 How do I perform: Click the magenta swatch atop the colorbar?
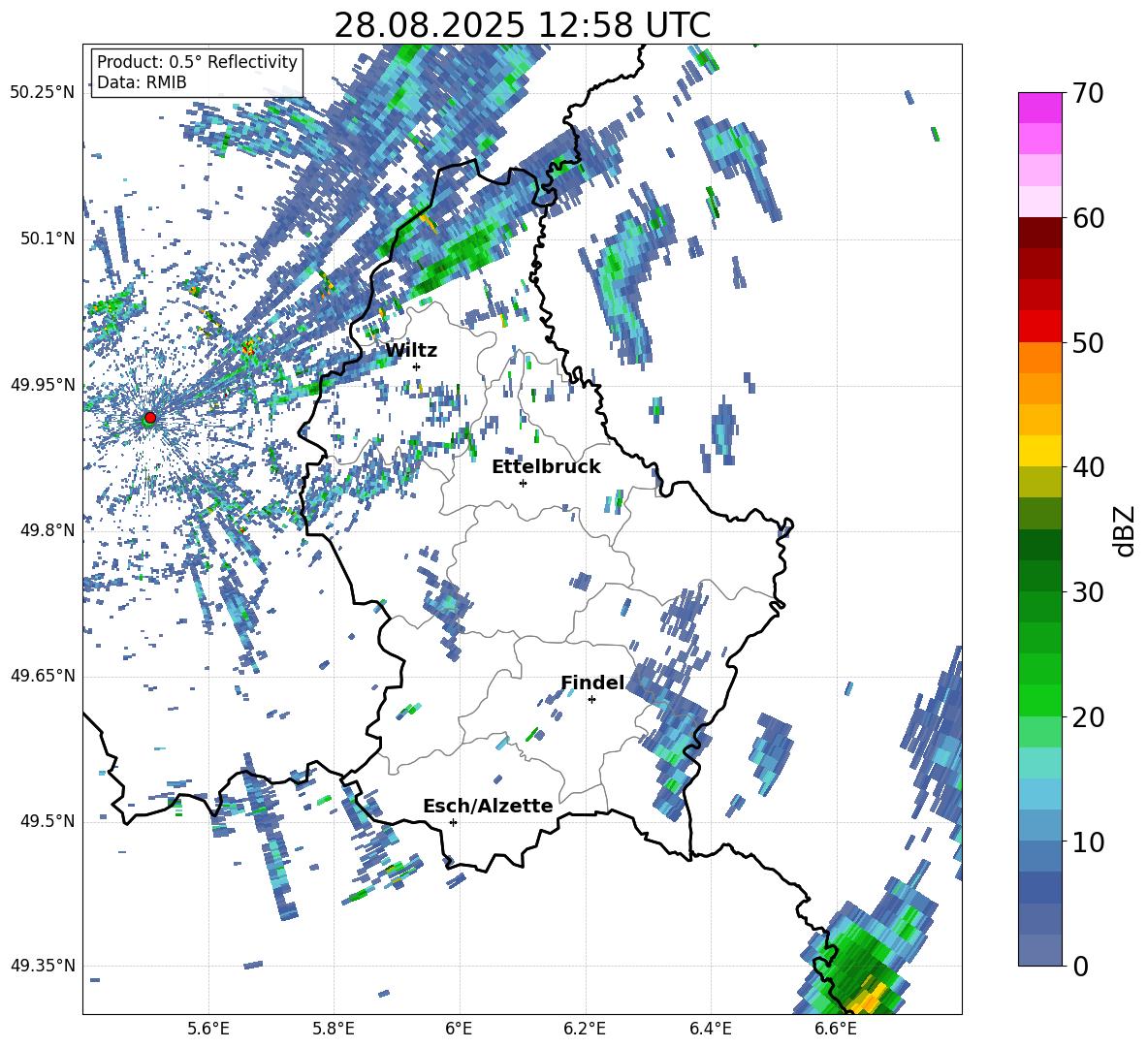pos(1039,108)
